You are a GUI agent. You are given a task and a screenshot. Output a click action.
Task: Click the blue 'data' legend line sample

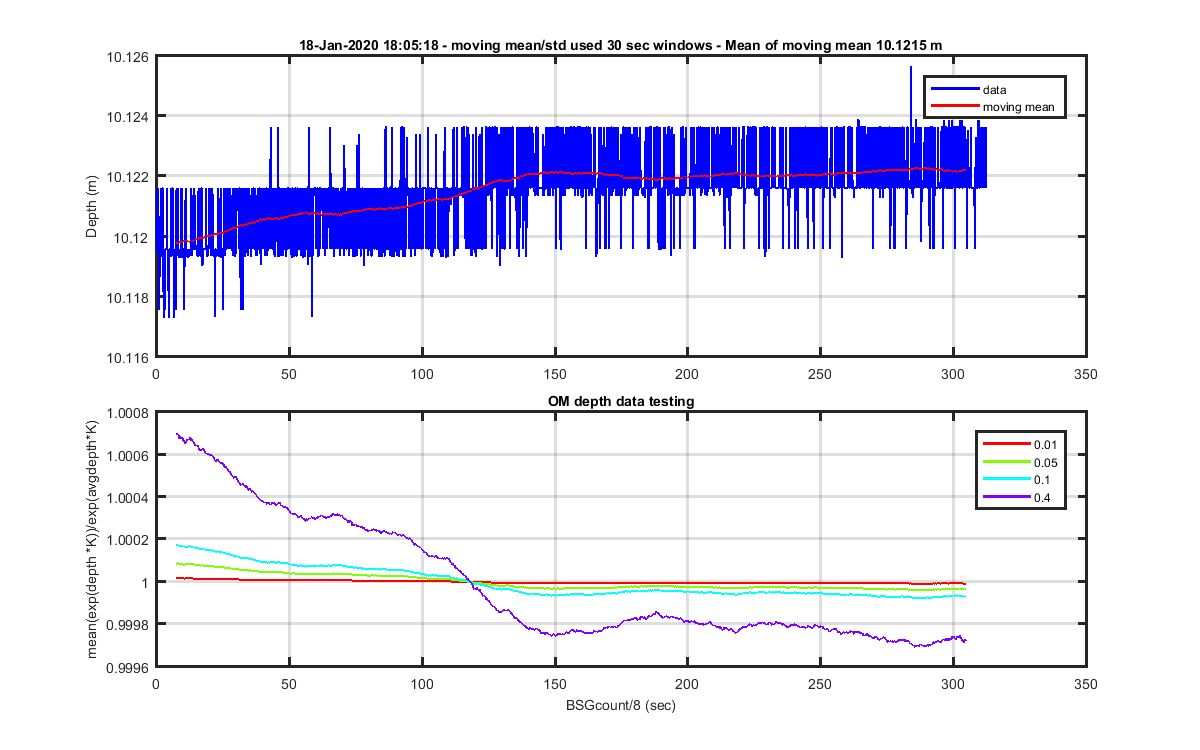(953, 90)
